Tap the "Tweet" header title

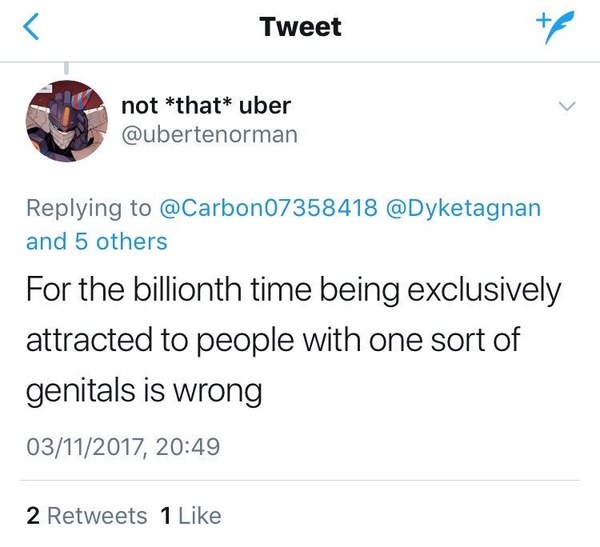(x=300, y=27)
